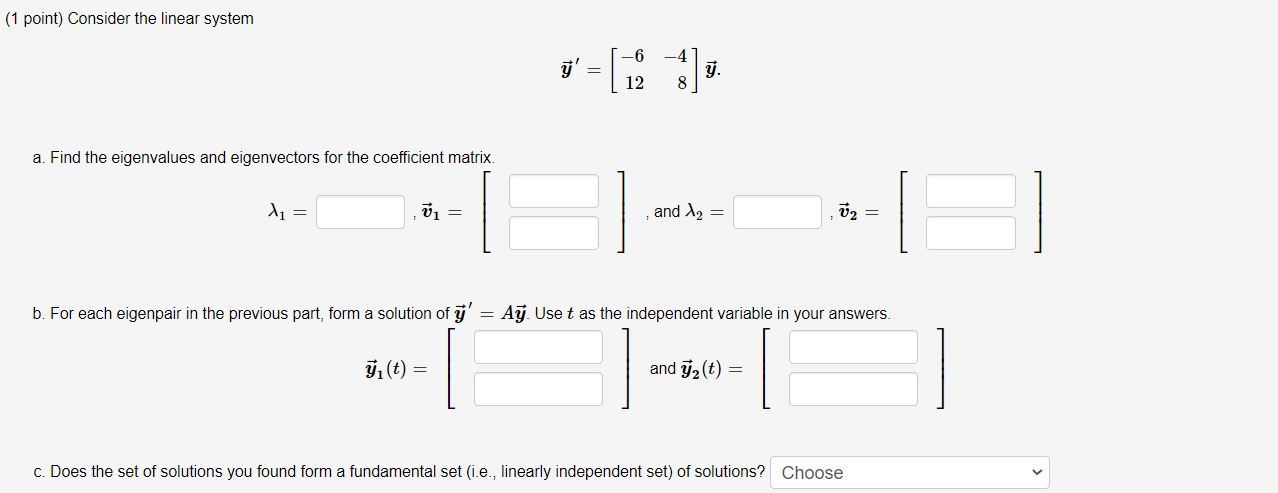Click the y1(t) label in part b
Image resolution: width=1278 pixels, height=493 pixels.
397,368
